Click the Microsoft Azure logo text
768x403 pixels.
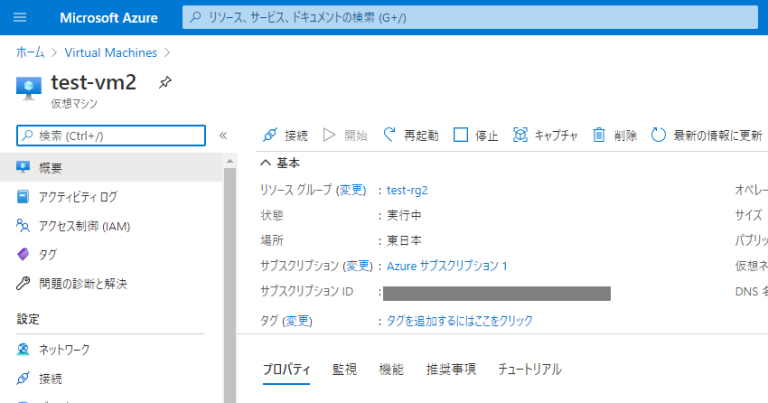click(109, 18)
